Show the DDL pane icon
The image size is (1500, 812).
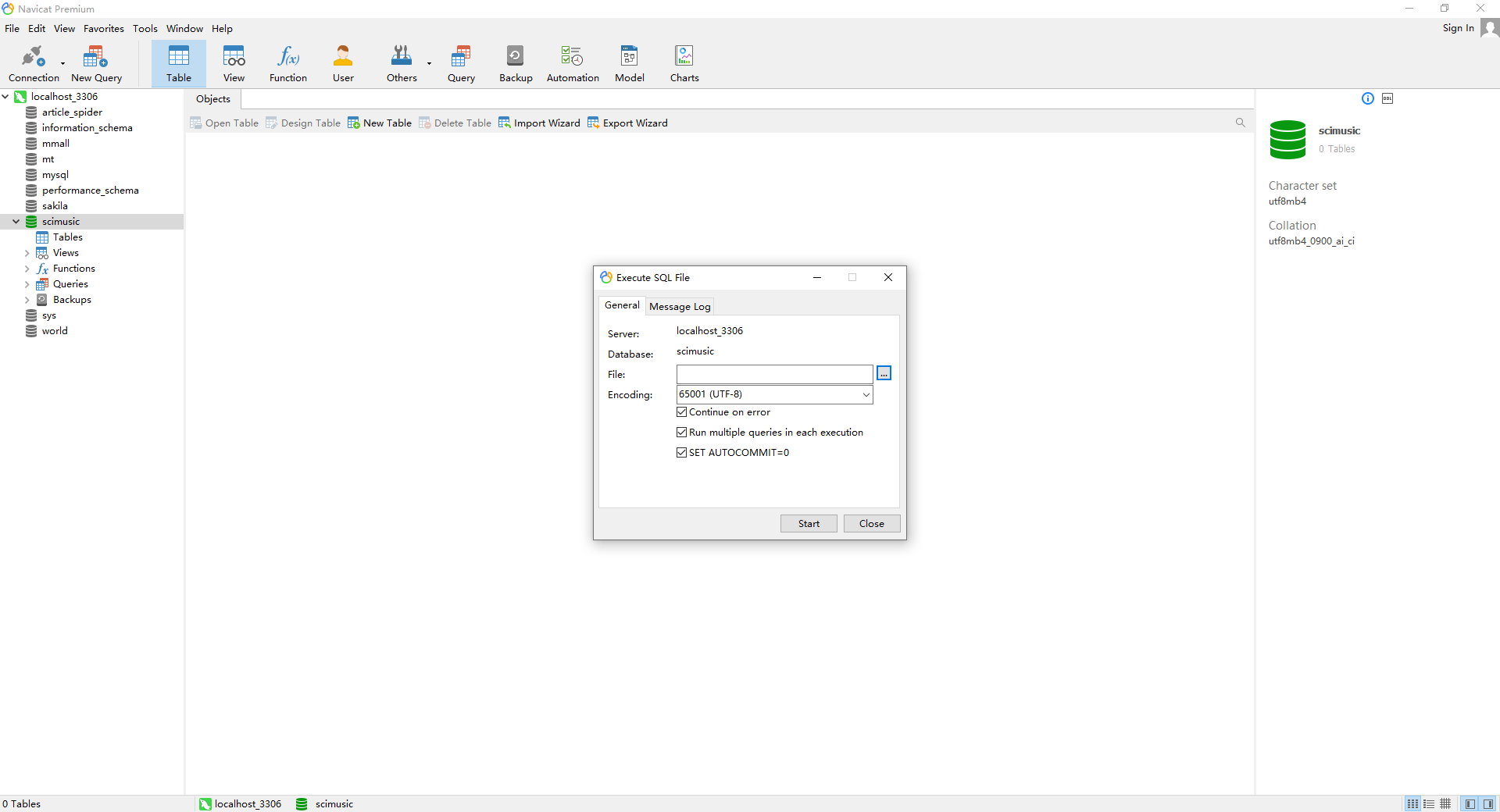point(1387,98)
